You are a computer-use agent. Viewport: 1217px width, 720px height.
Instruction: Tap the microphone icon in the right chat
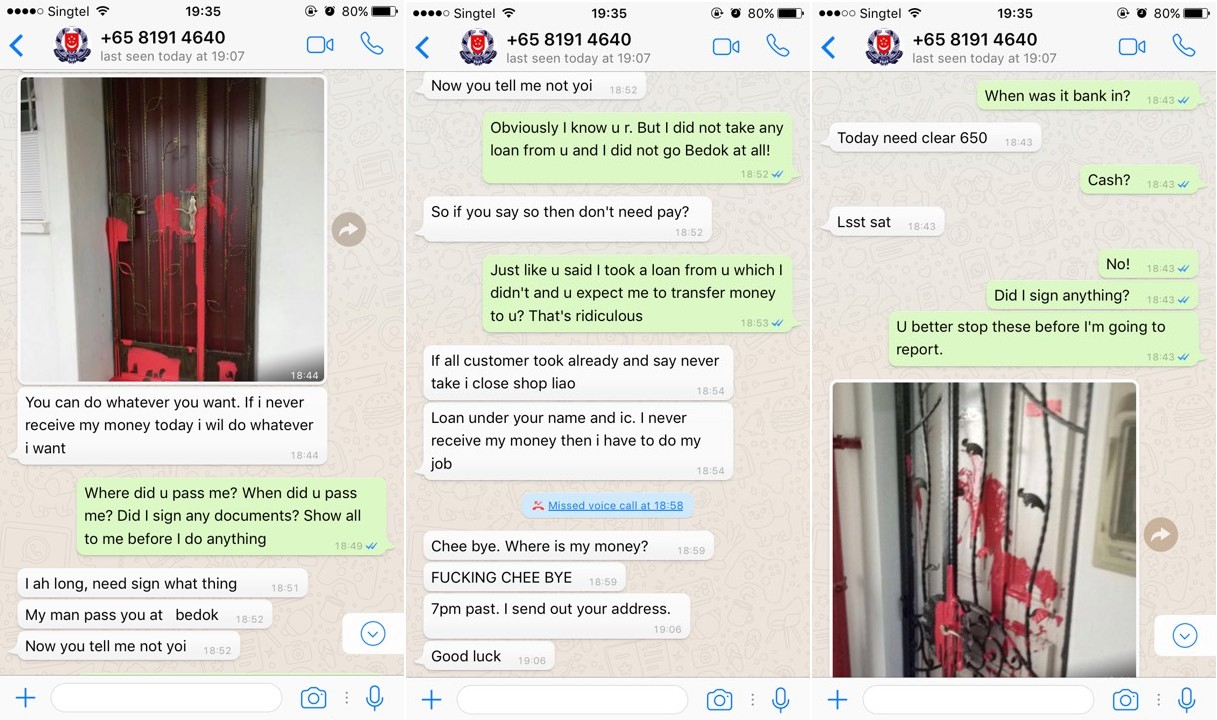click(1187, 699)
